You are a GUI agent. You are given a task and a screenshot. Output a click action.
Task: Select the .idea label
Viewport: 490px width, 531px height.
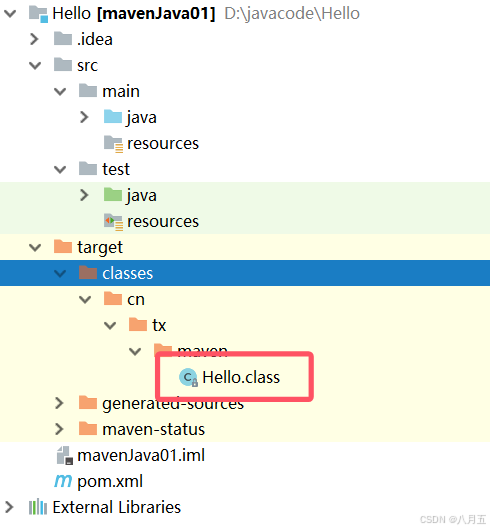95,39
